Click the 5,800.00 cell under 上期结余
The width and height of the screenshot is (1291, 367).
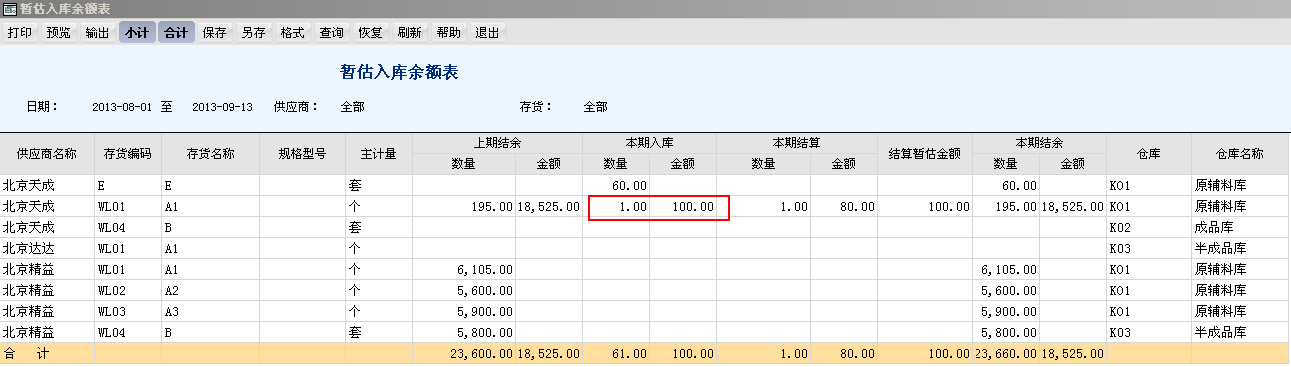[x=464, y=333]
